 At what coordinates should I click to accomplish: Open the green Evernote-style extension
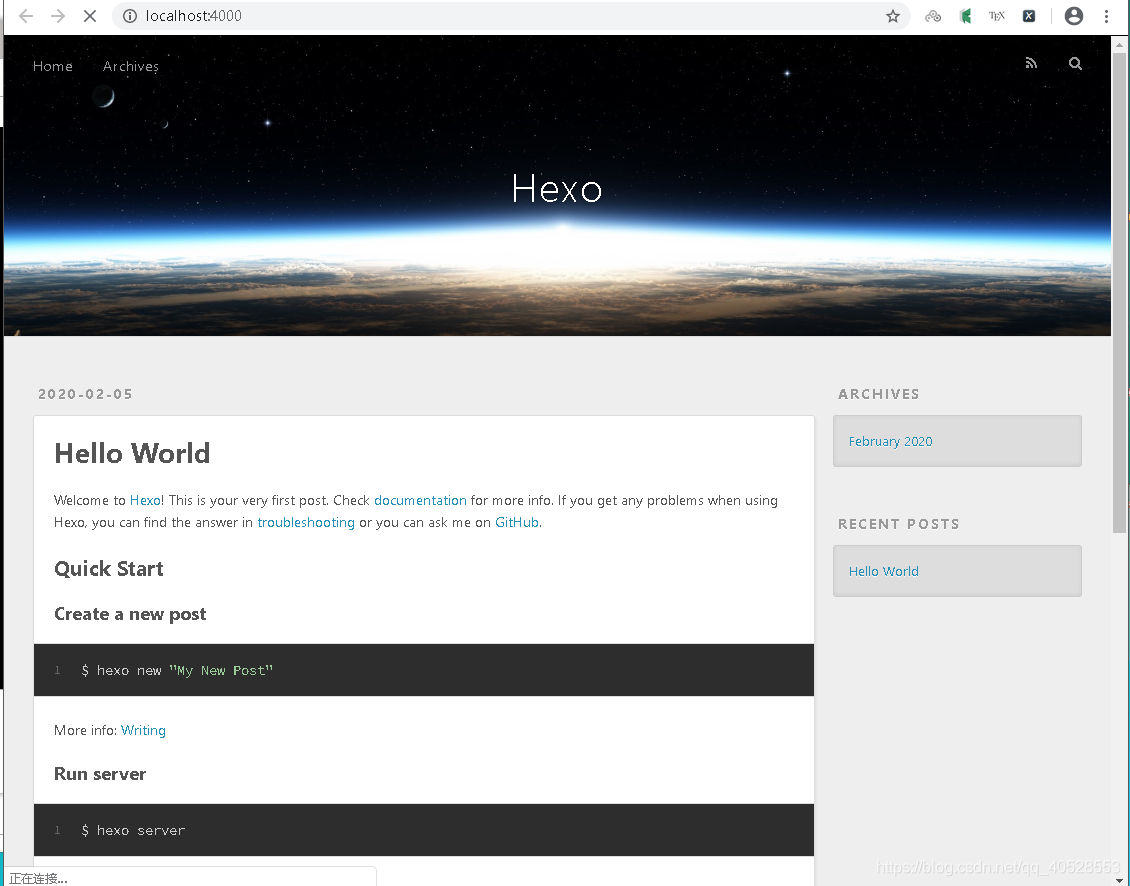[x=966, y=16]
